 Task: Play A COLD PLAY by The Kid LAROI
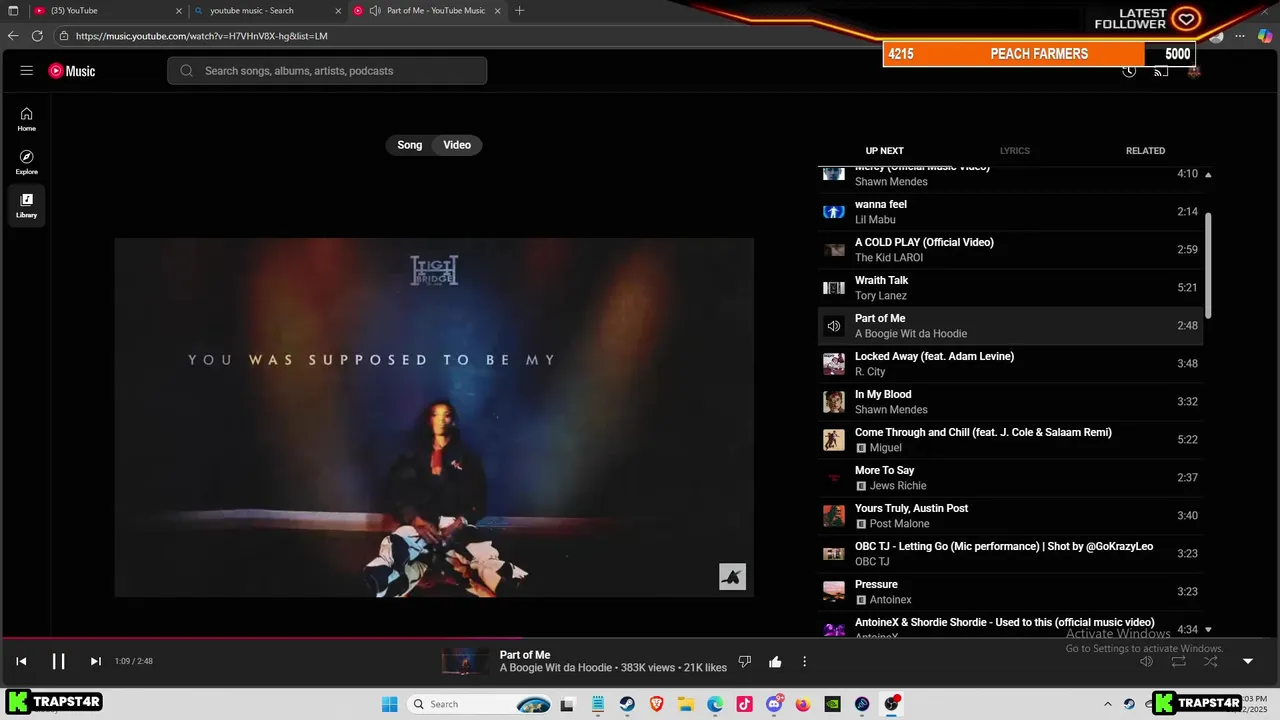(1010, 250)
